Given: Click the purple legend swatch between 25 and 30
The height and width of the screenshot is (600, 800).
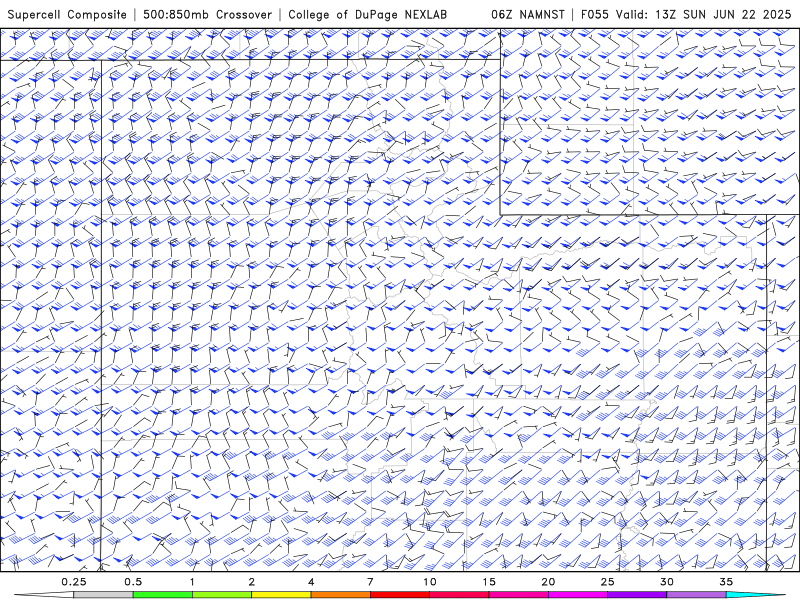Looking at the screenshot, I should (x=637, y=595).
